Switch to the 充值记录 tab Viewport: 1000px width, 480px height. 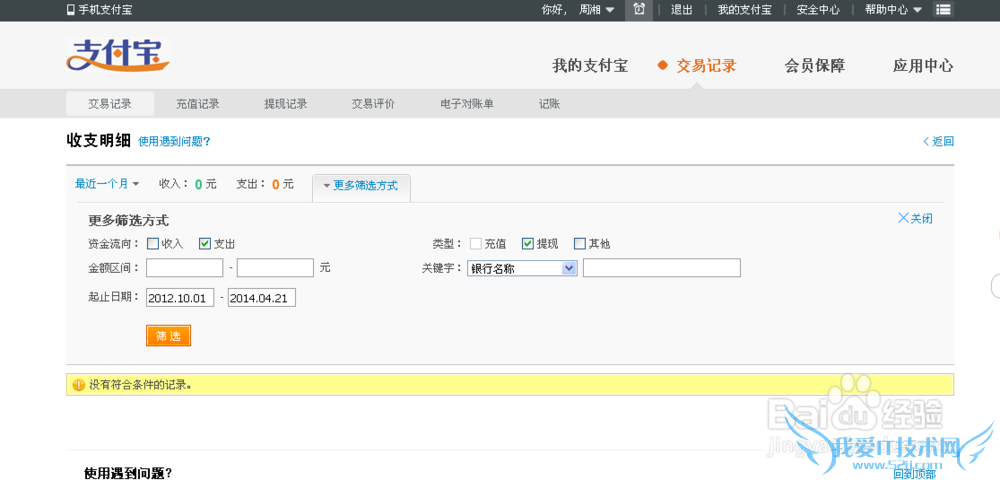[197, 104]
